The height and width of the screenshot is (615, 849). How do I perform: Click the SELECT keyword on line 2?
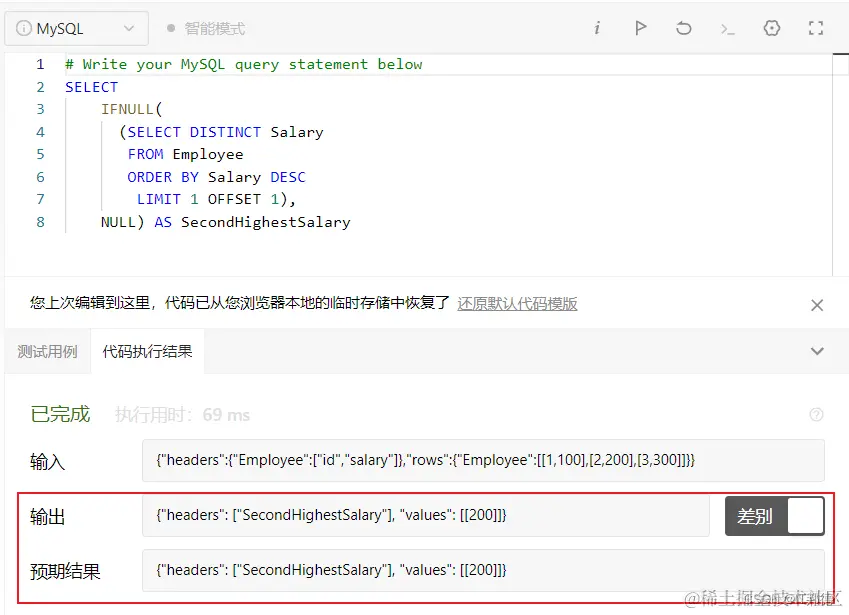tap(92, 87)
